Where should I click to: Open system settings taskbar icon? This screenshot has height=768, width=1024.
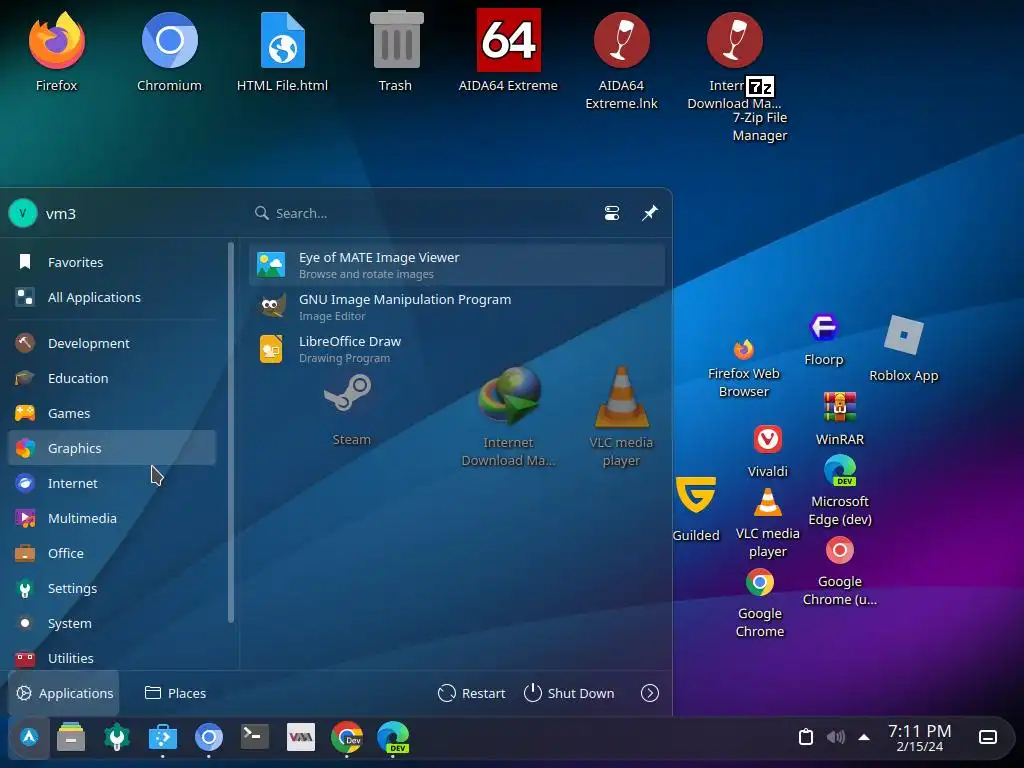pyautogui.click(x=117, y=737)
